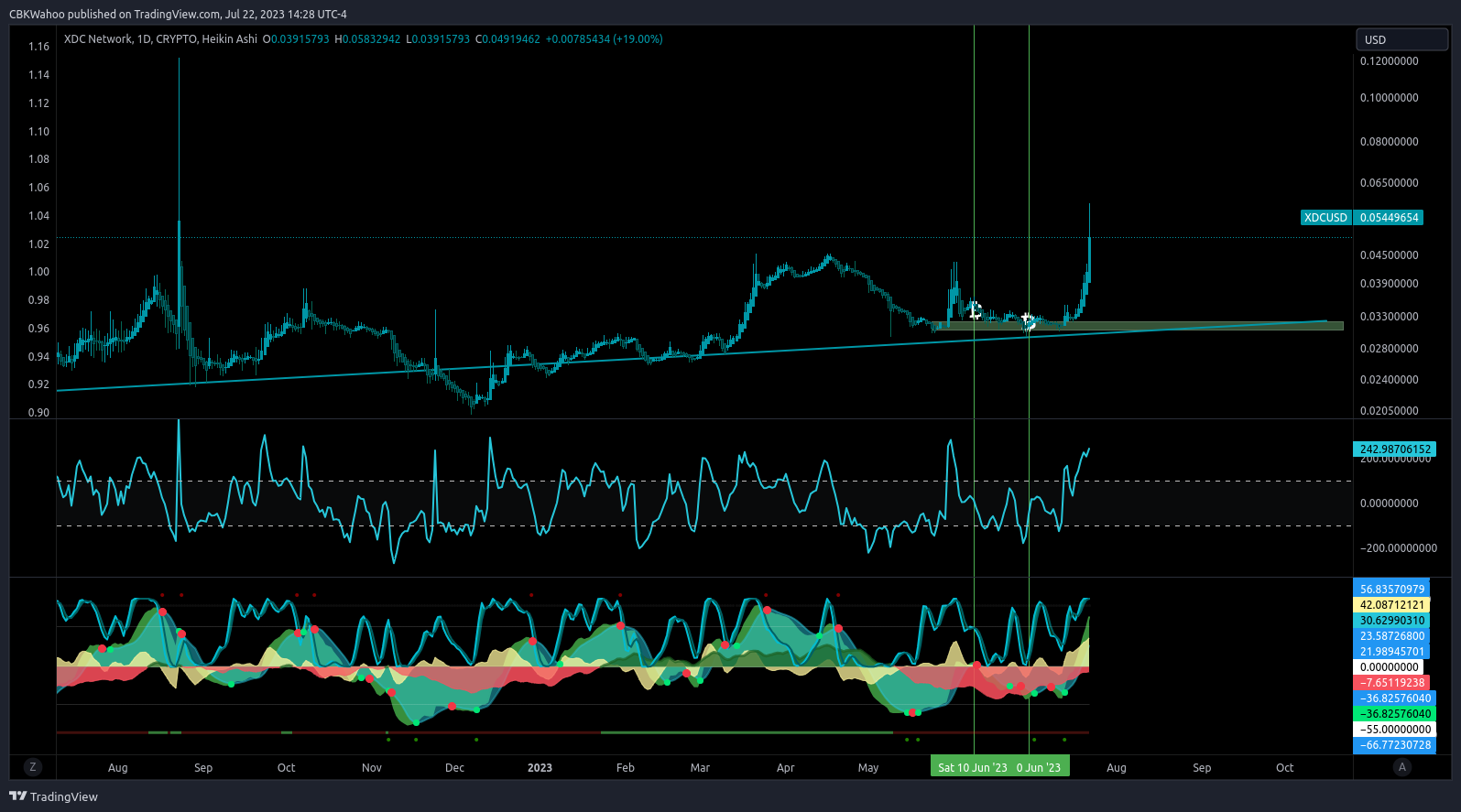Click the 0.02800000 price axis label
1461x812 pixels.
click(x=1389, y=349)
